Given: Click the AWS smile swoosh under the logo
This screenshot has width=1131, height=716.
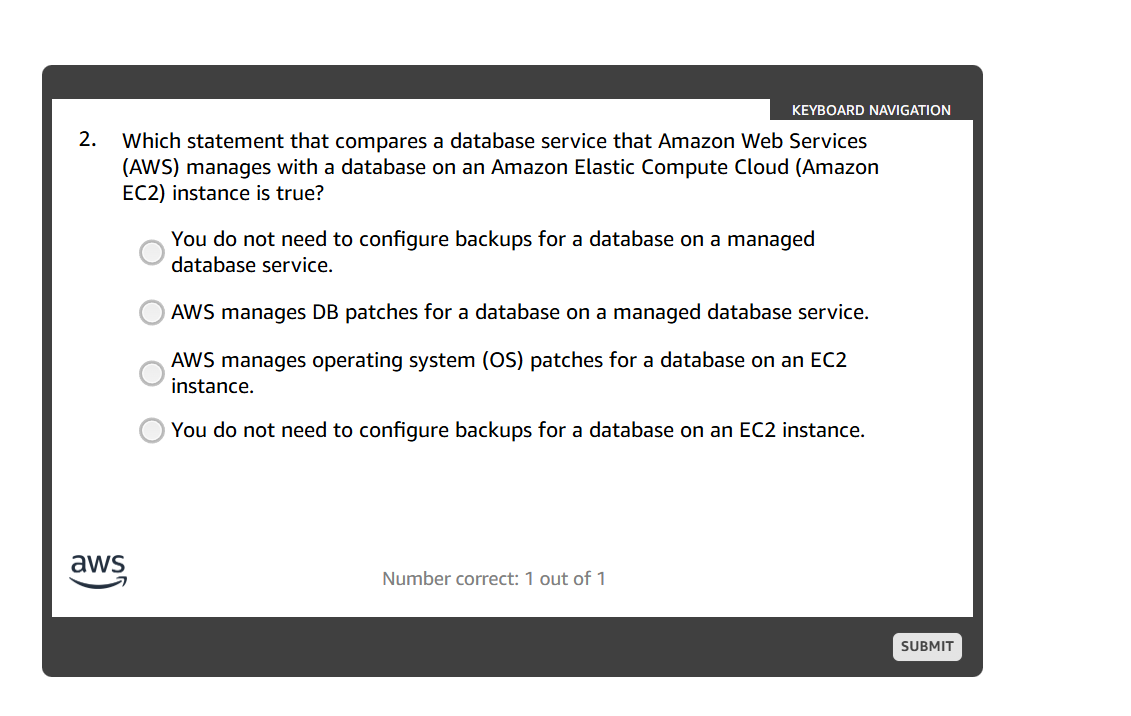Looking at the screenshot, I should click(x=99, y=584).
